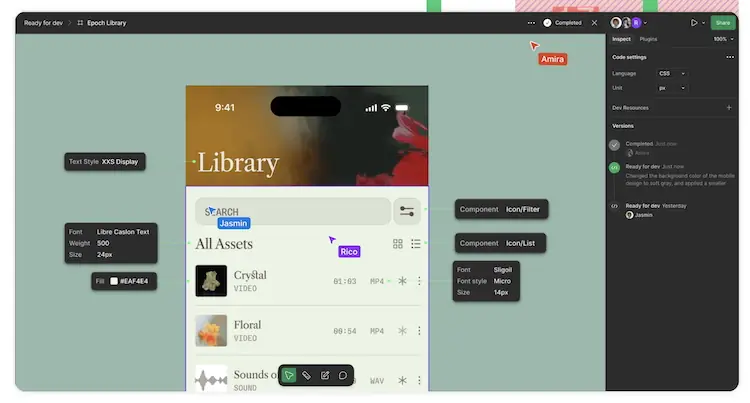Open the Unit px dropdown
Screen dimensions: 750x403
coord(672,88)
